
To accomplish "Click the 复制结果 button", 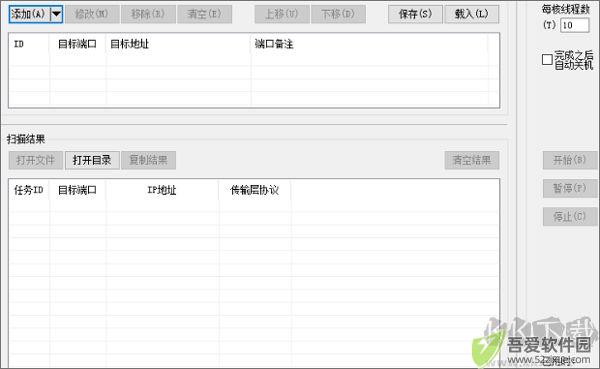I will coord(148,160).
